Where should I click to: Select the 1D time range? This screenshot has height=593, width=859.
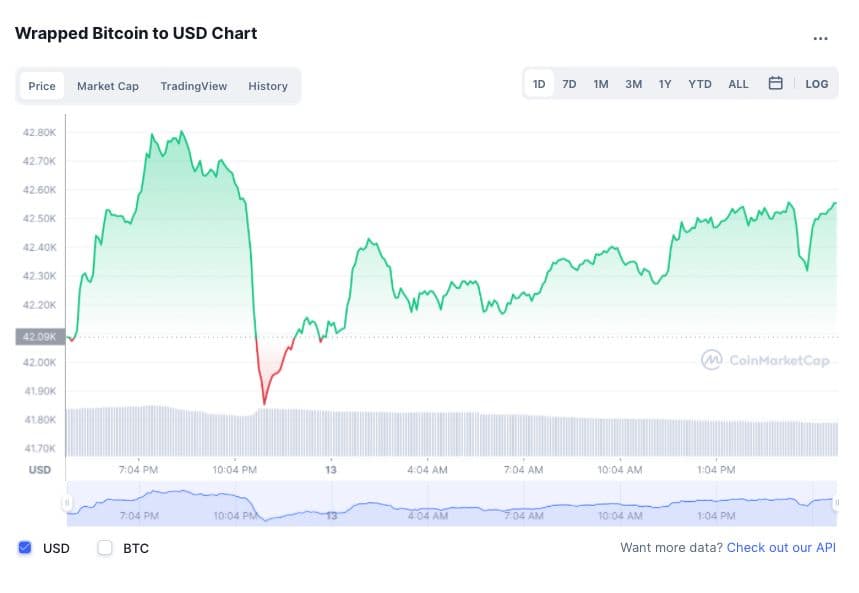(539, 84)
